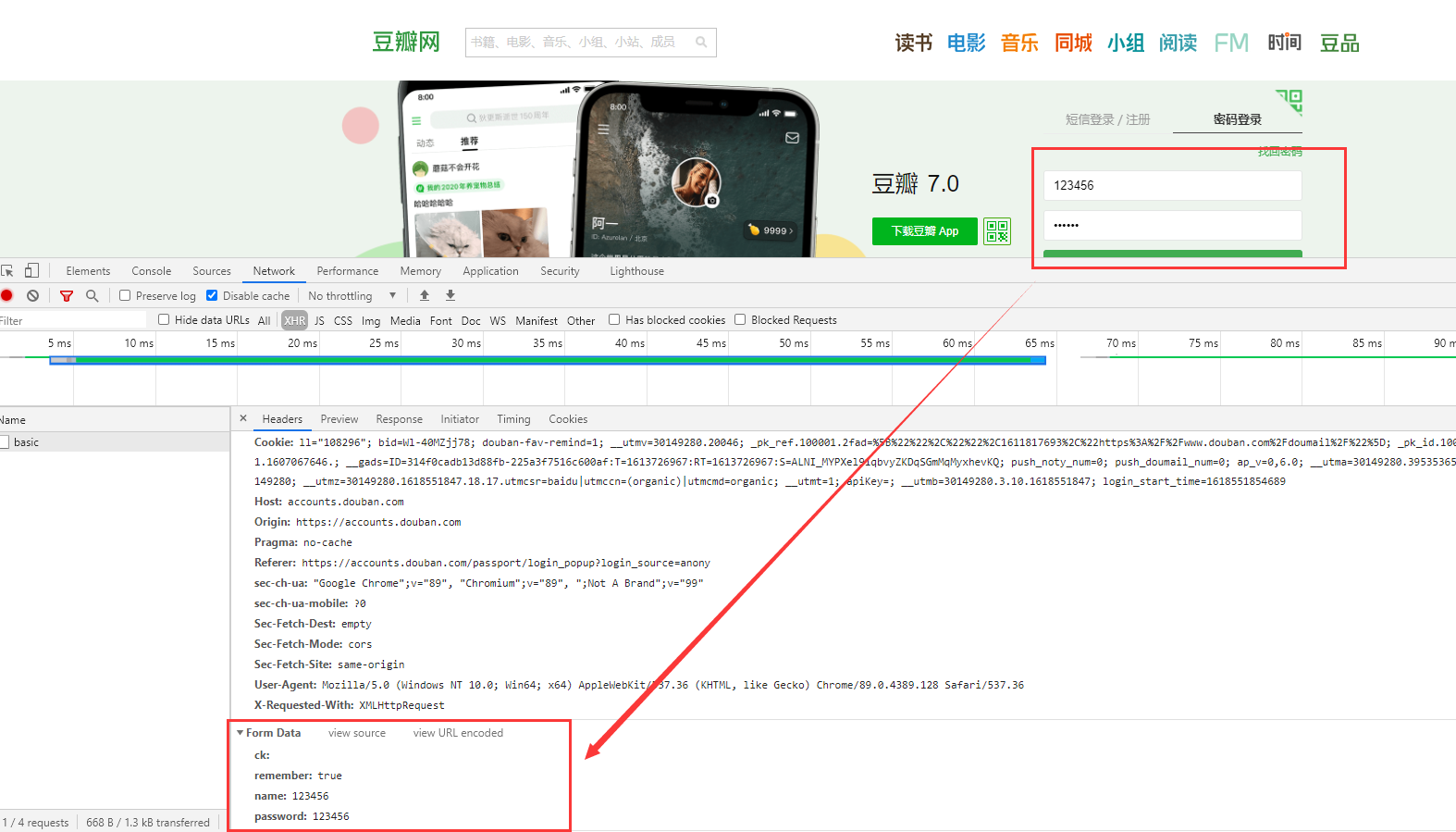Click the 豆瓣网 logo

coord(406,42)
